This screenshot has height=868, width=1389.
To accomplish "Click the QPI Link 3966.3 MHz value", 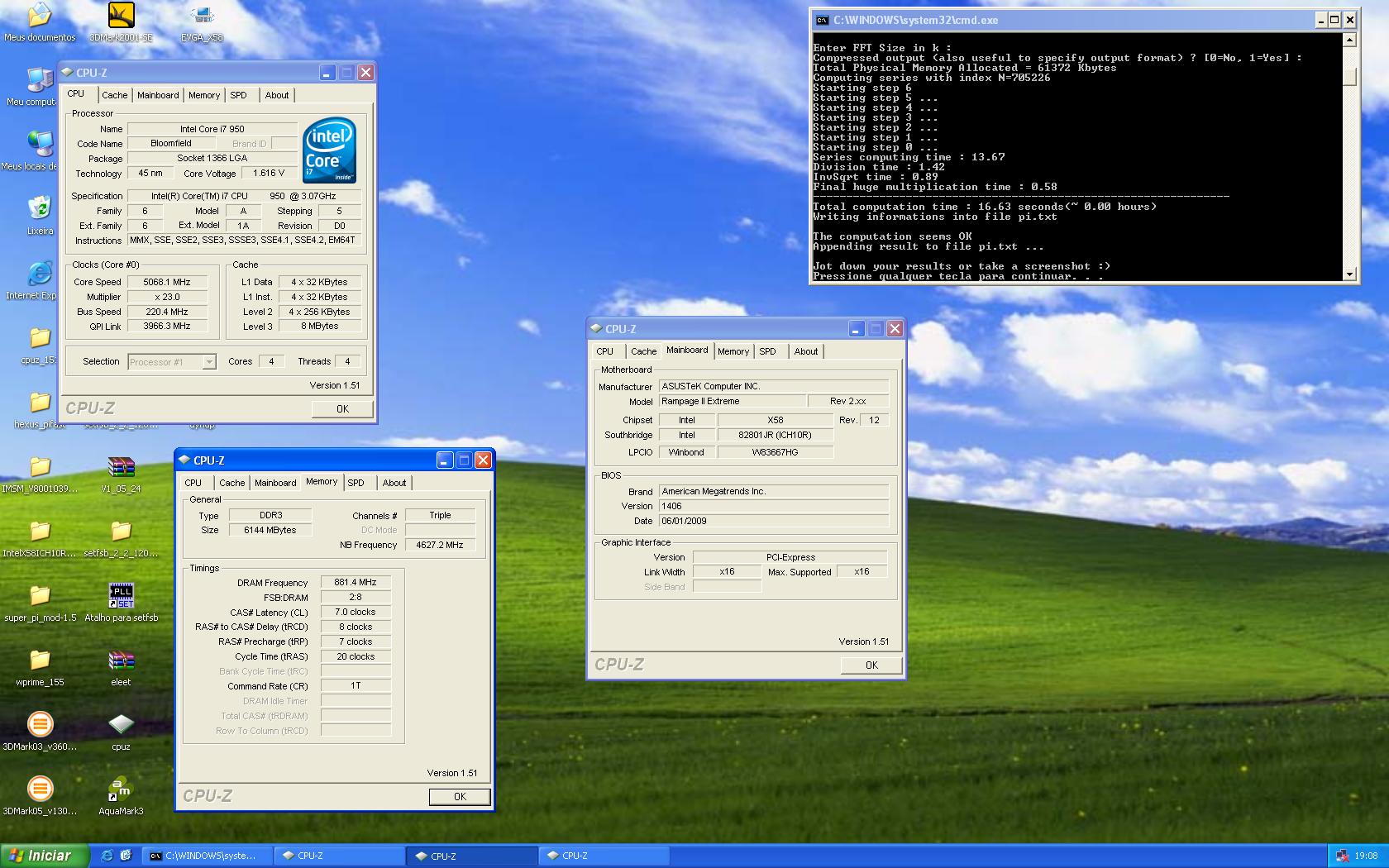I will pos(167,327).
